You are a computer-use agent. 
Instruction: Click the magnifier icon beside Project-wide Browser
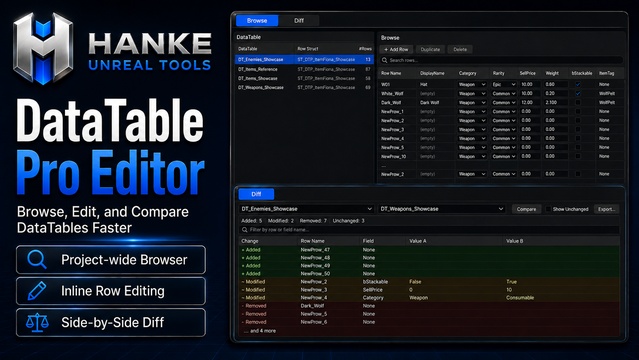click(37, 259)
